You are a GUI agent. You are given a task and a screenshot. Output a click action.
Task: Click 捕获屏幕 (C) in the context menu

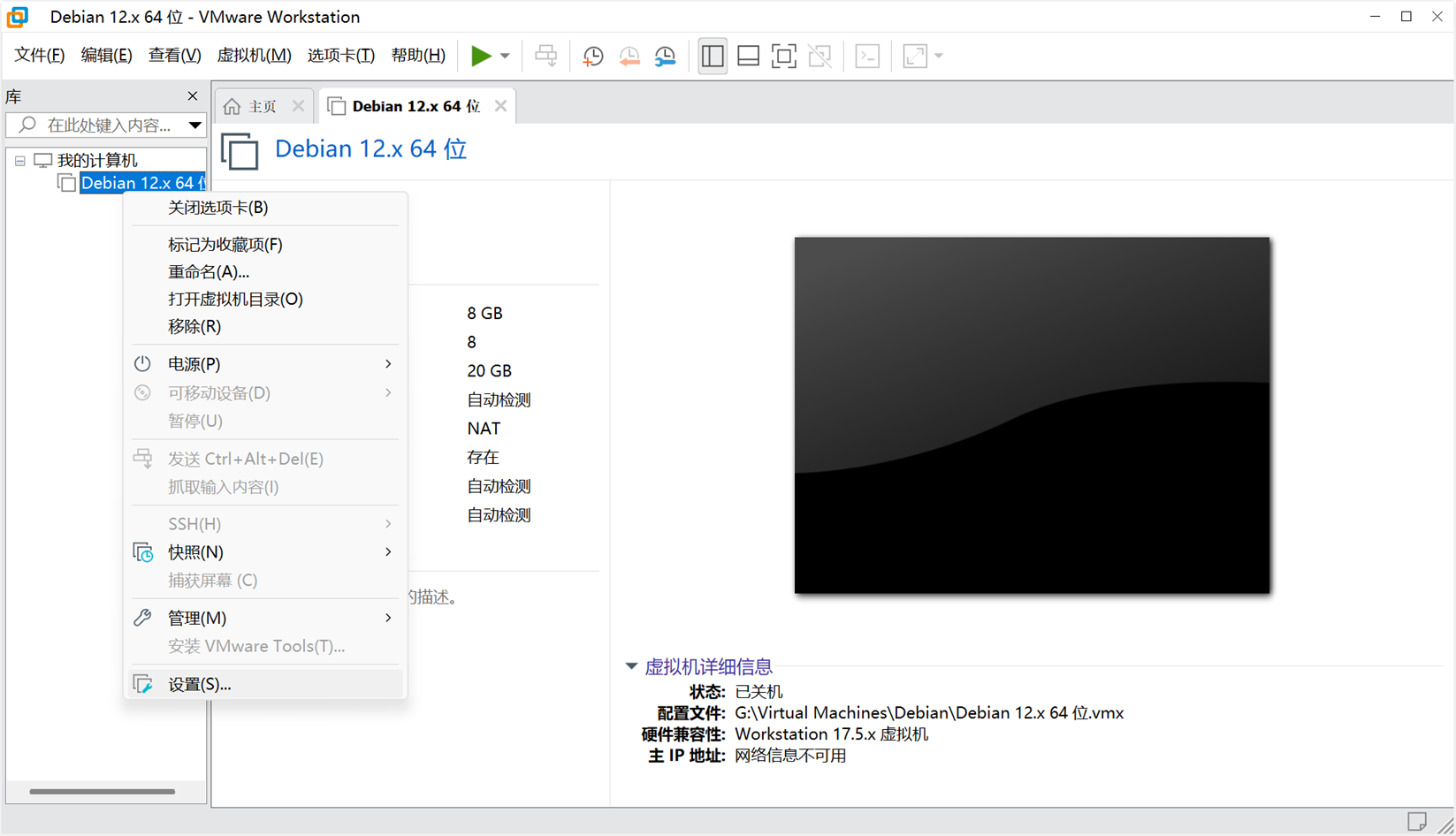pos(211,580)
